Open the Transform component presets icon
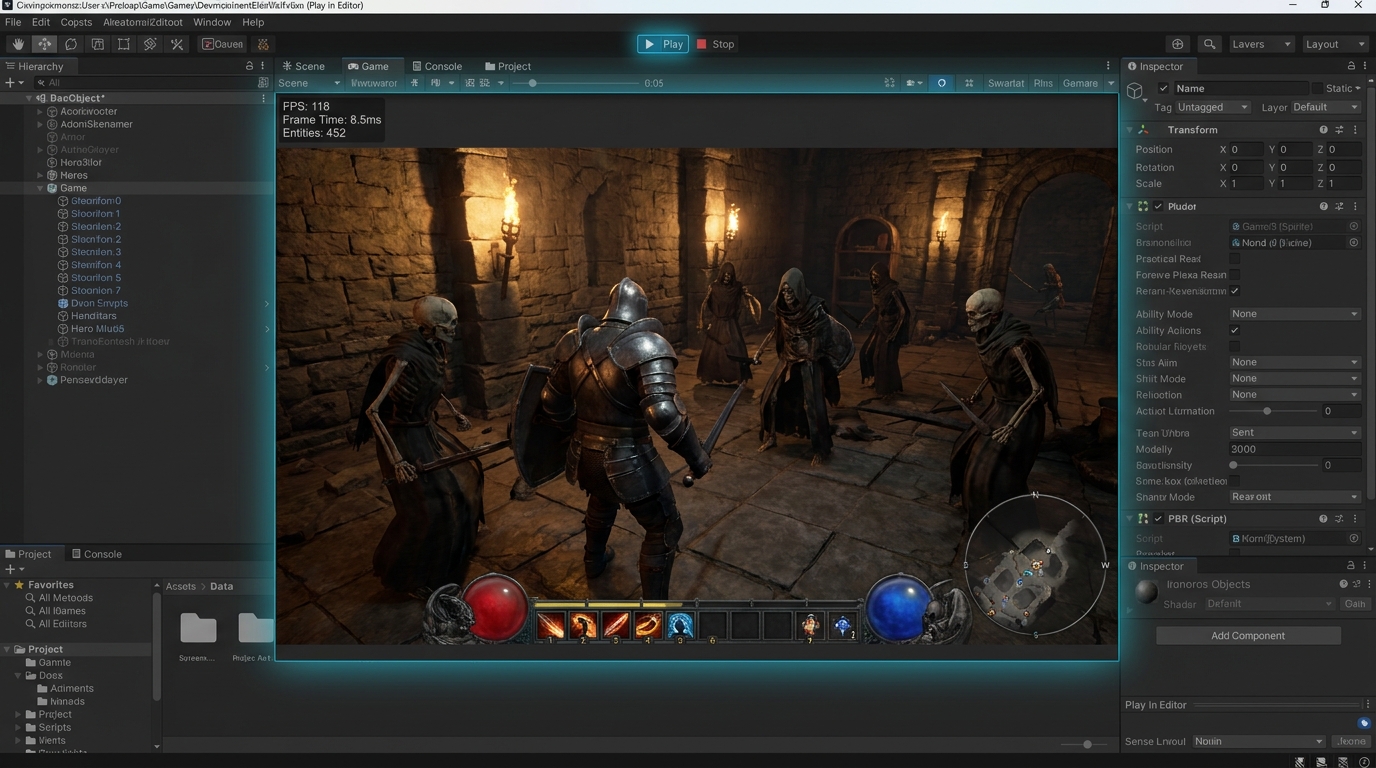The width and height of the screenshot is (1376, 768). pos(1339,130)
